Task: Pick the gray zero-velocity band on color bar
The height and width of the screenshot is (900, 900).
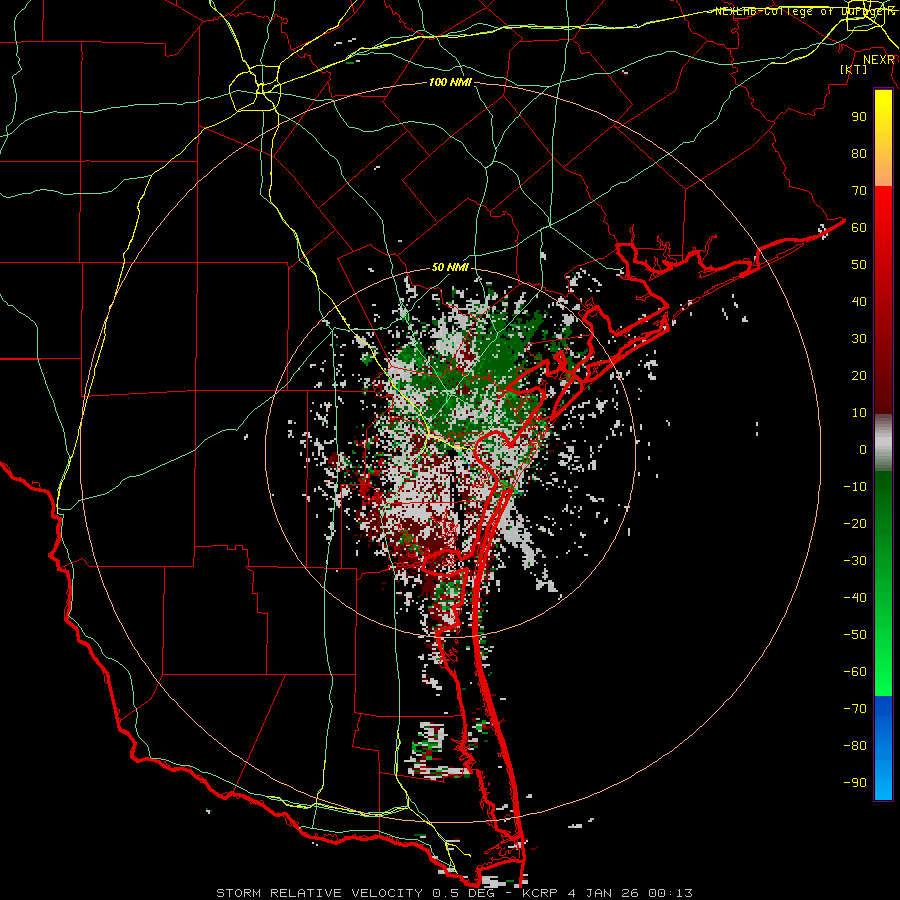Action: point(883,443)
